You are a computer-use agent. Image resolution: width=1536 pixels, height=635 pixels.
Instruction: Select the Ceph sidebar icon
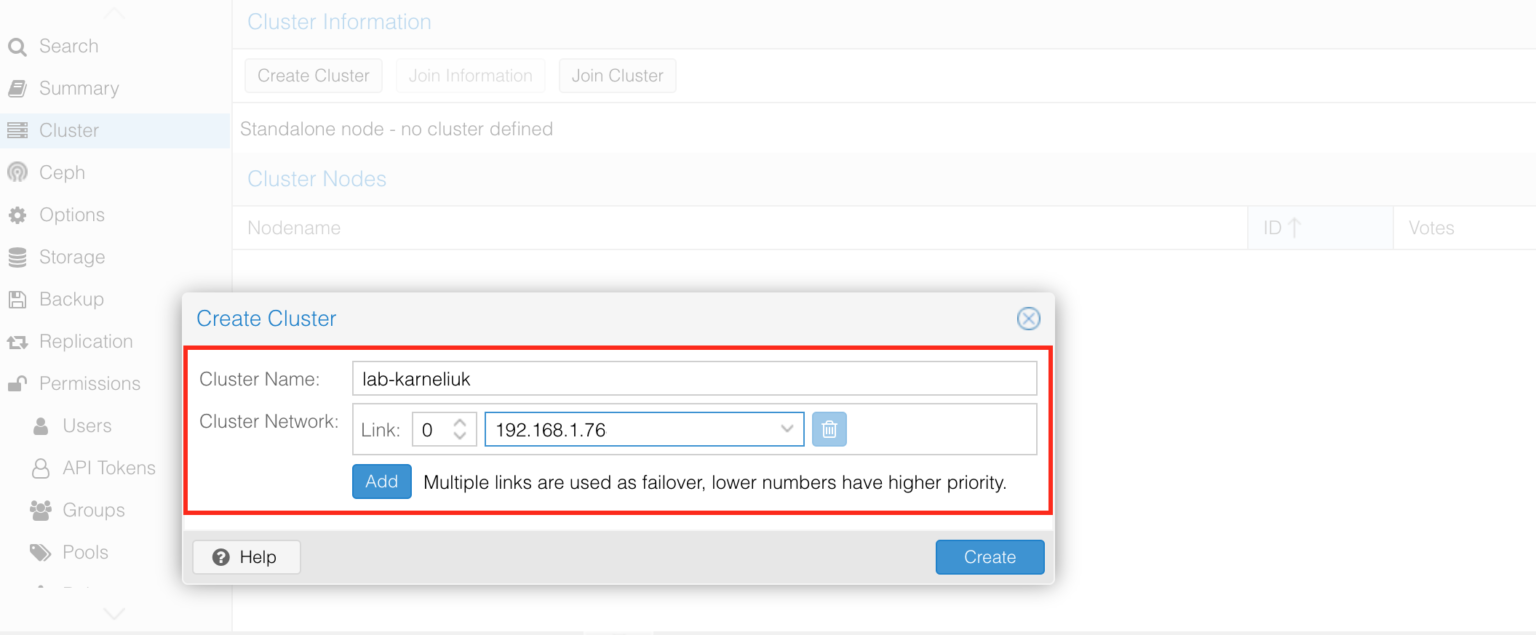[19, 172]
